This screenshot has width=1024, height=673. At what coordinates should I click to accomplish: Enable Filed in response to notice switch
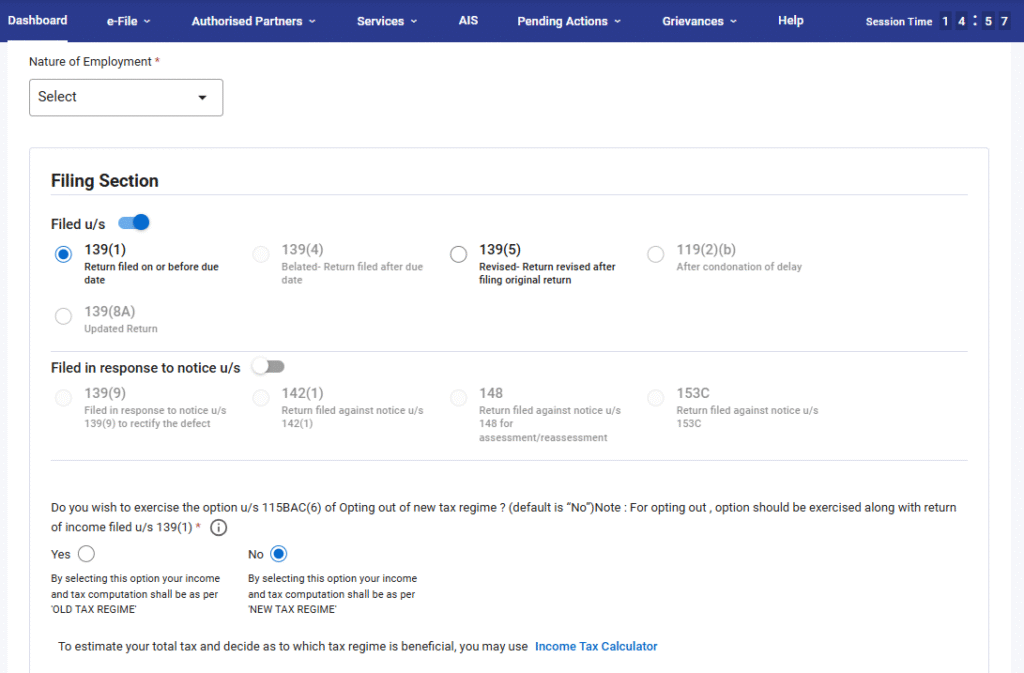268,367
